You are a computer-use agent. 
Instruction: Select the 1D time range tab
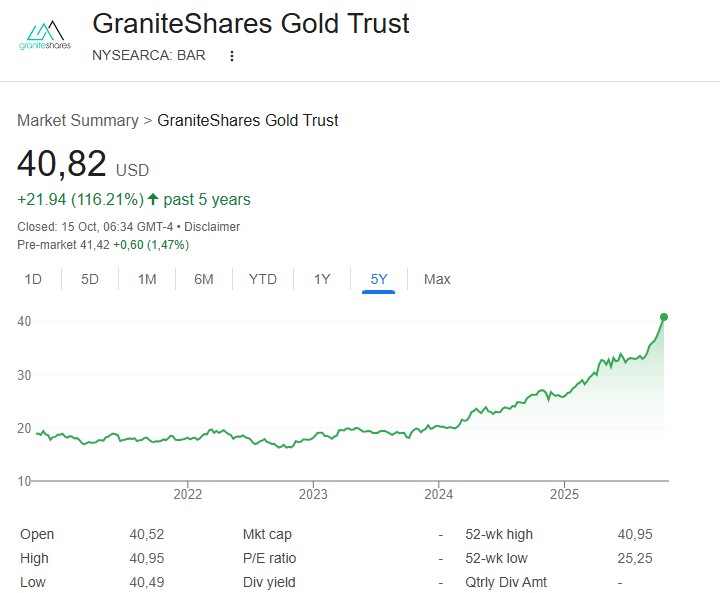tap(33, 279)
